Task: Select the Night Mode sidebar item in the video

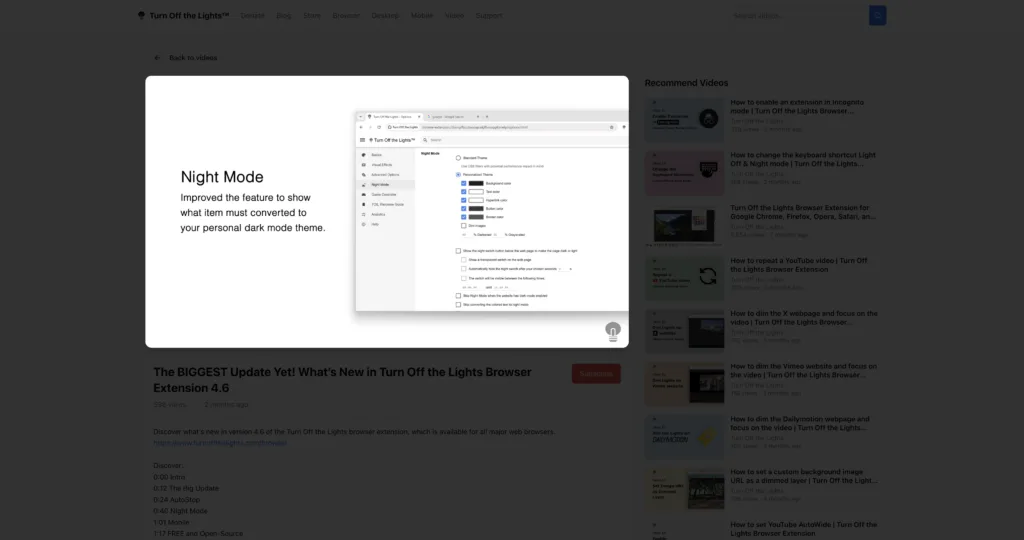Action: [385, 185]
